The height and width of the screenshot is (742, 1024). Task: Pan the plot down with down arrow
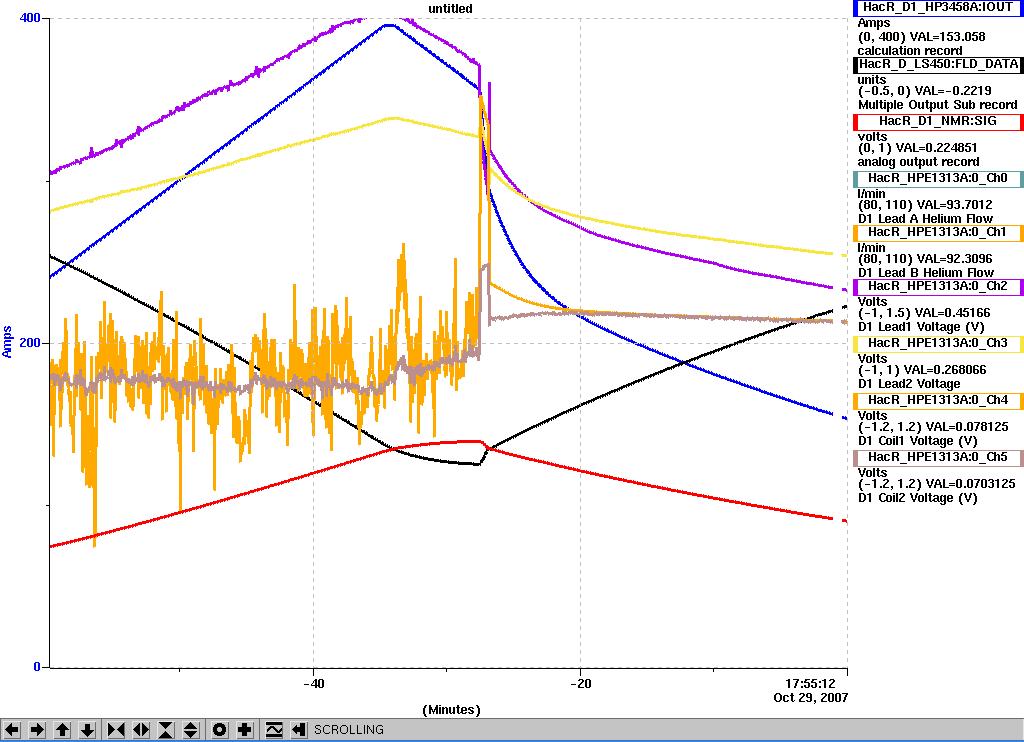coord(88,730)
